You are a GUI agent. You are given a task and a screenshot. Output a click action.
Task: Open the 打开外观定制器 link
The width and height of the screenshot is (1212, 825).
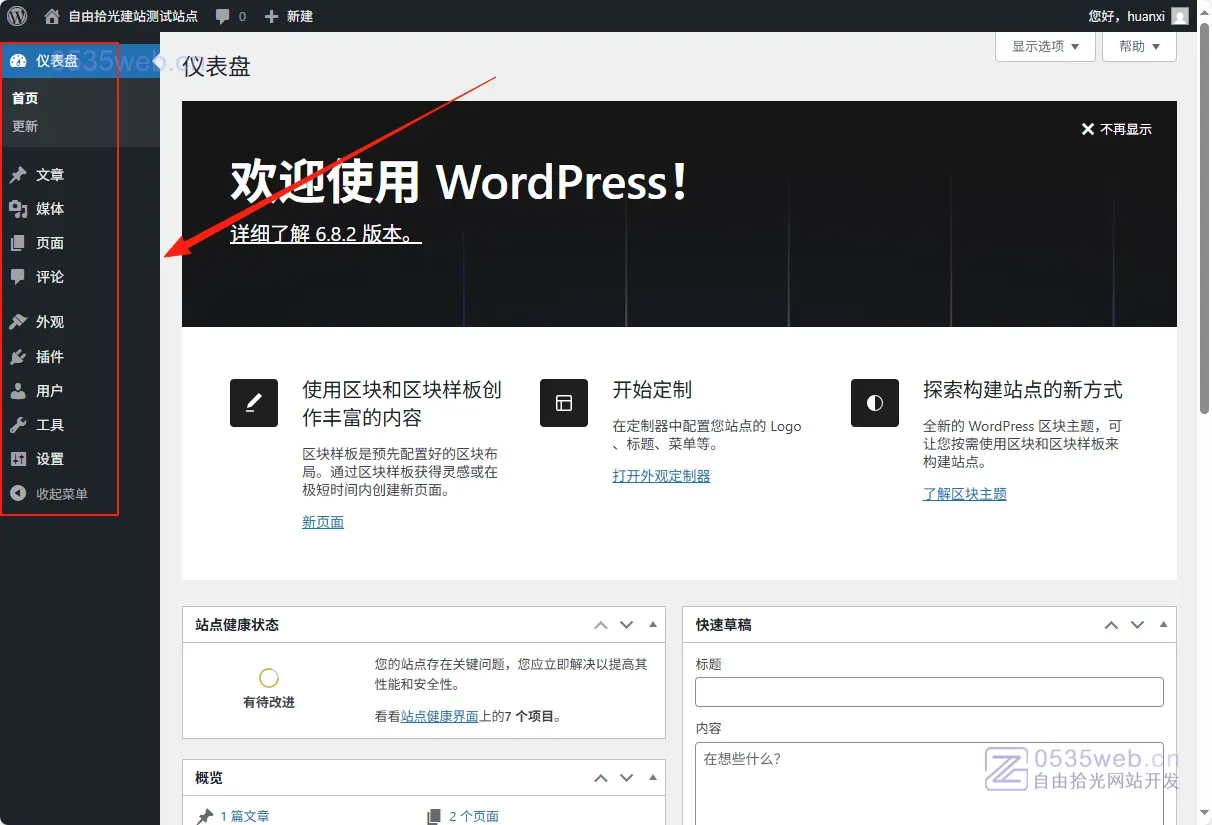661,476
